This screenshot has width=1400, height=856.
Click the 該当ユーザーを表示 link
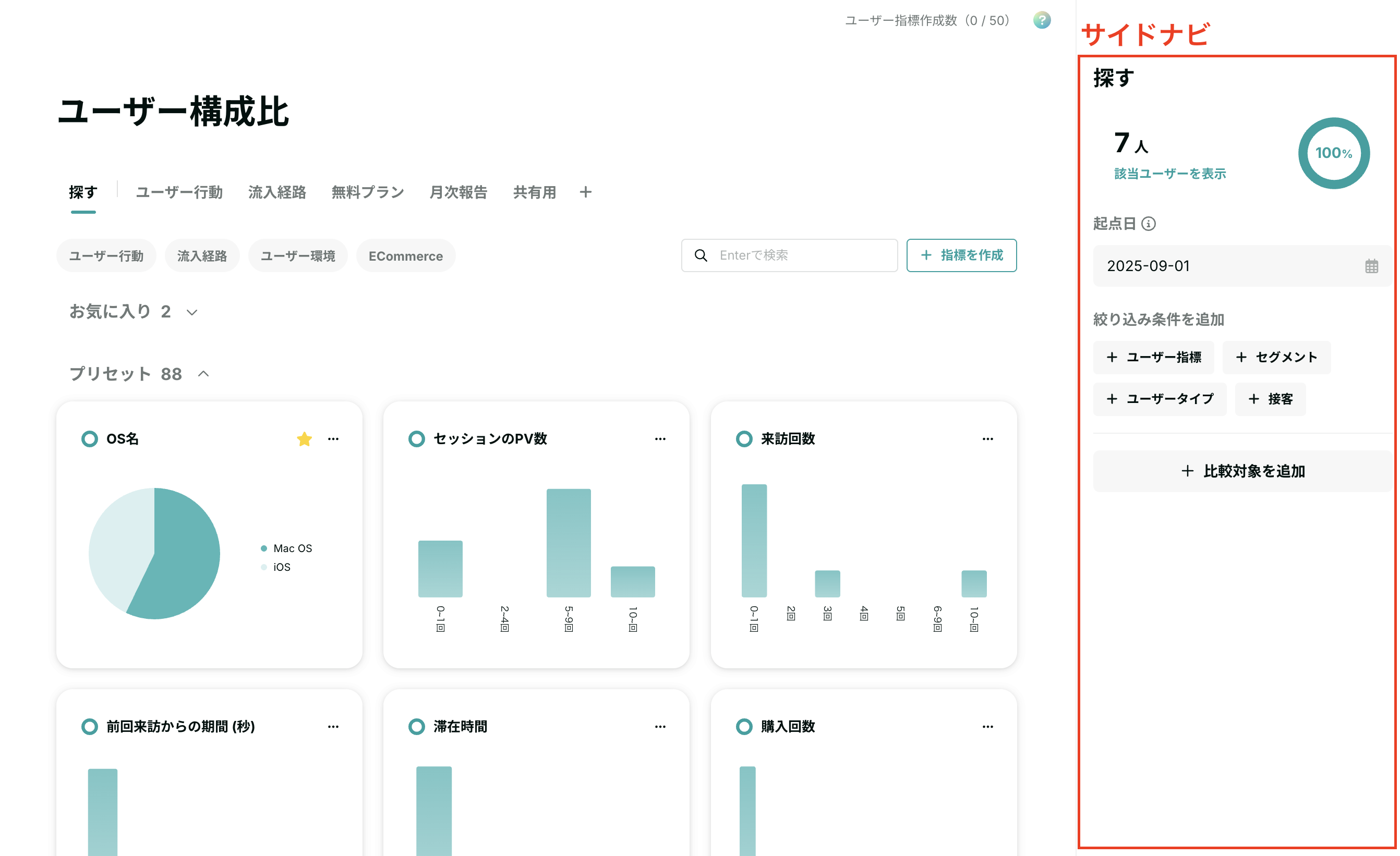coord(1170,174)
